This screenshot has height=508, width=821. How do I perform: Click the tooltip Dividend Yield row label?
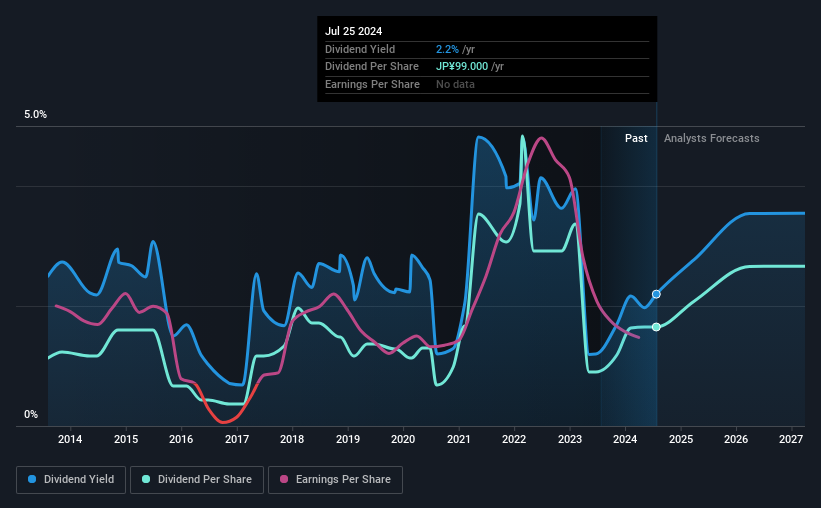click(x=360, y=49)
